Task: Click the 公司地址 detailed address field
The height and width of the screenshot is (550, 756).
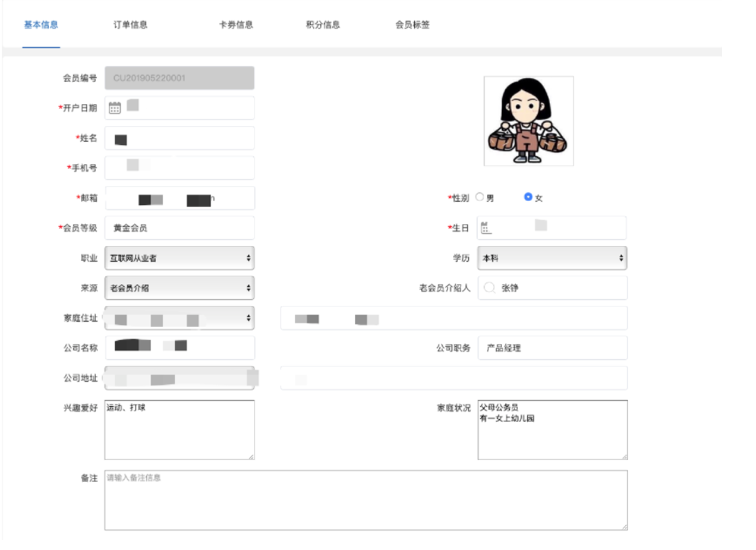Action: pos(454,378)
